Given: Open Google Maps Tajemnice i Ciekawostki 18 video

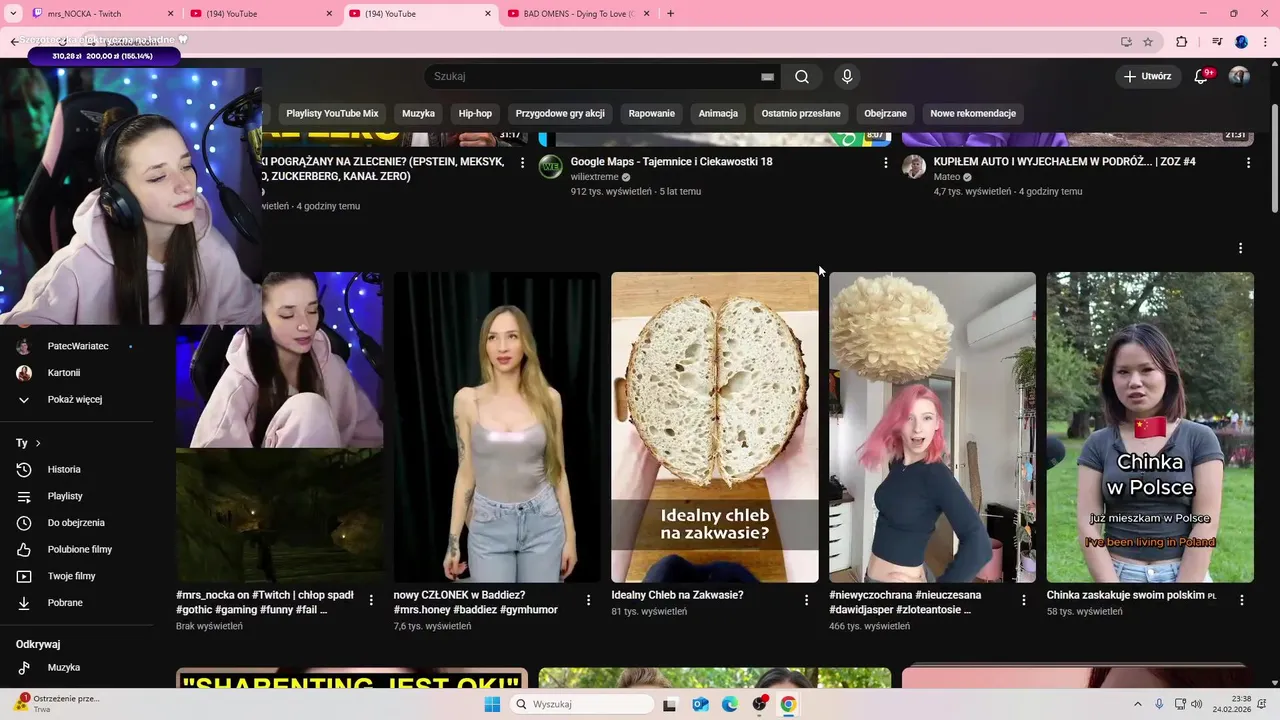Looking at the screenshot, I should click(x=671, y=161).
